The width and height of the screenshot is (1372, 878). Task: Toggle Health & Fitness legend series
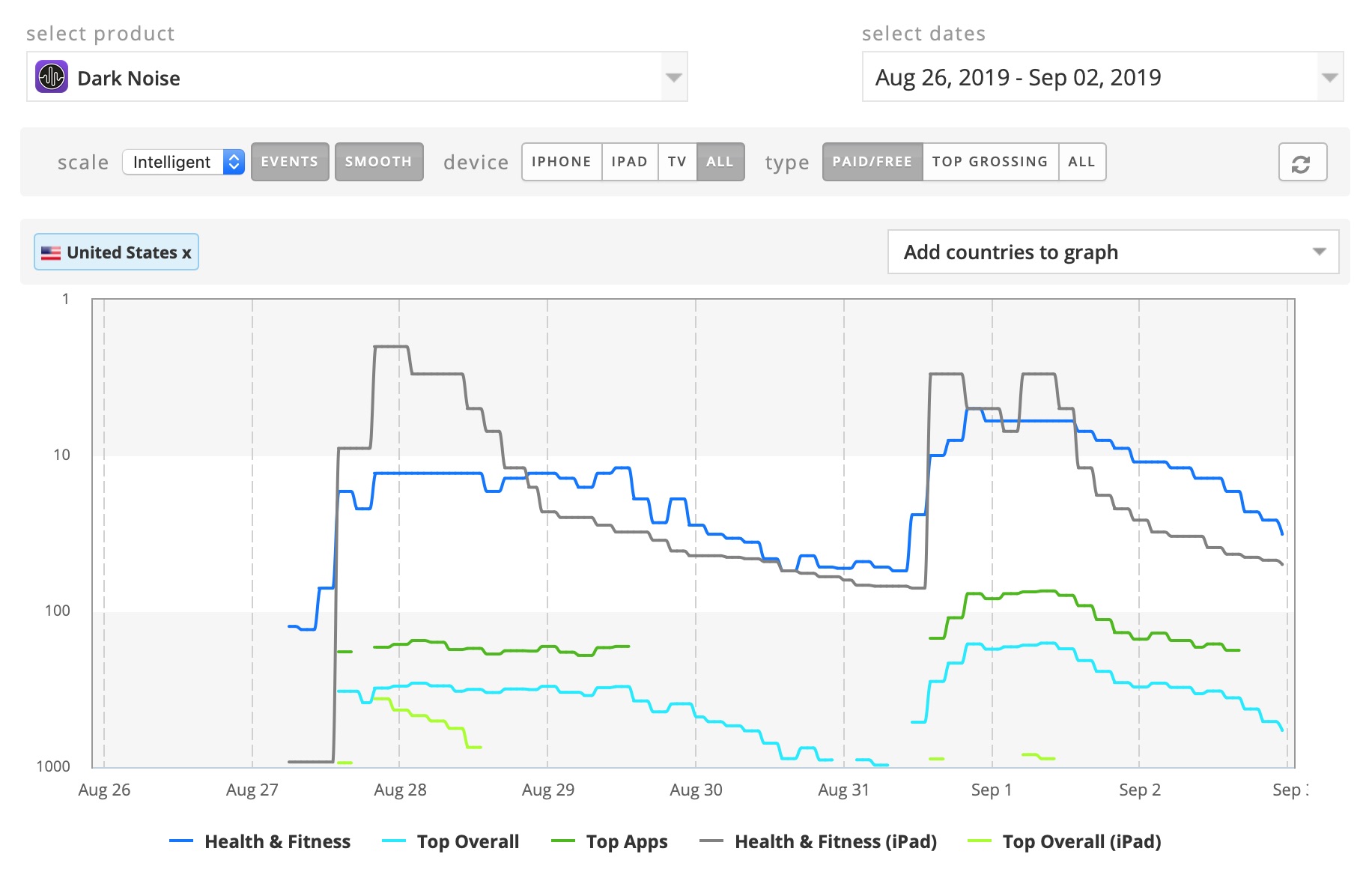coord(260,841)
